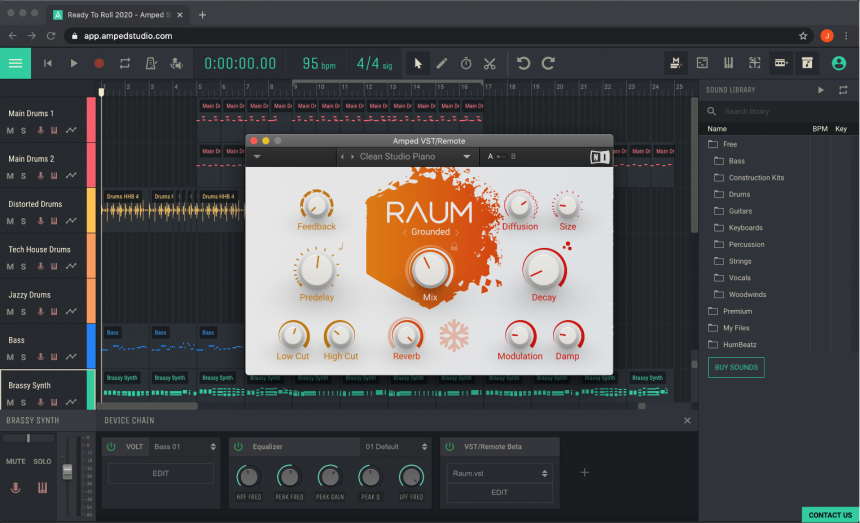Click MUTE in Brassy Synth channel strip

[x=15, y=462]
